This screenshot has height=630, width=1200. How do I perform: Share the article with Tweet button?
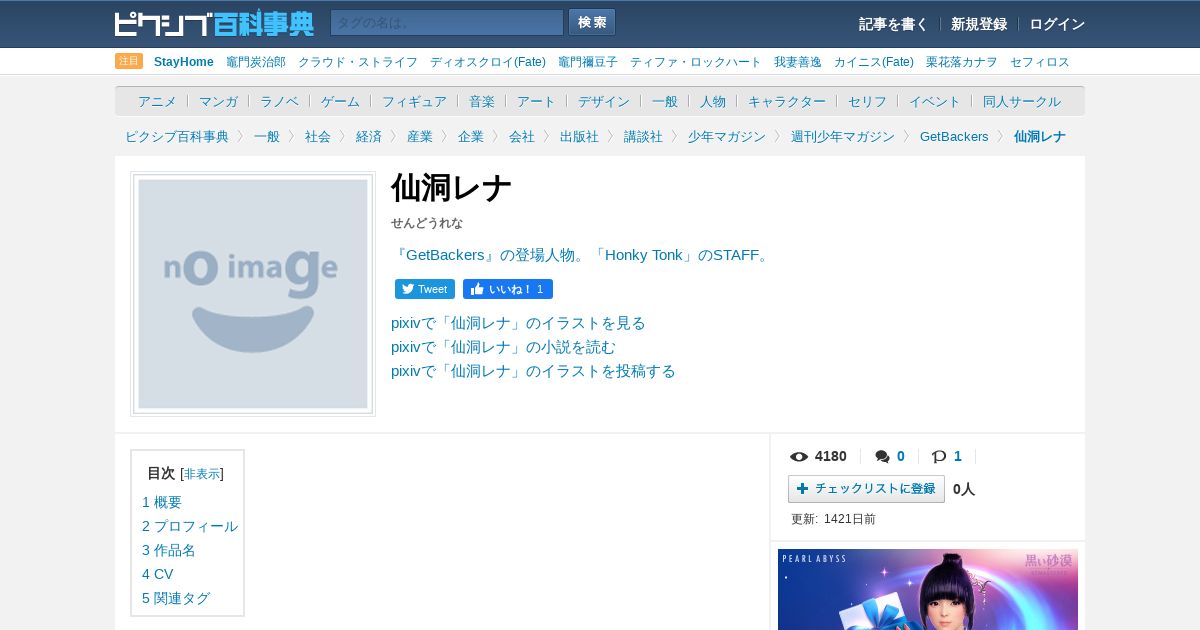coord(425,289)
